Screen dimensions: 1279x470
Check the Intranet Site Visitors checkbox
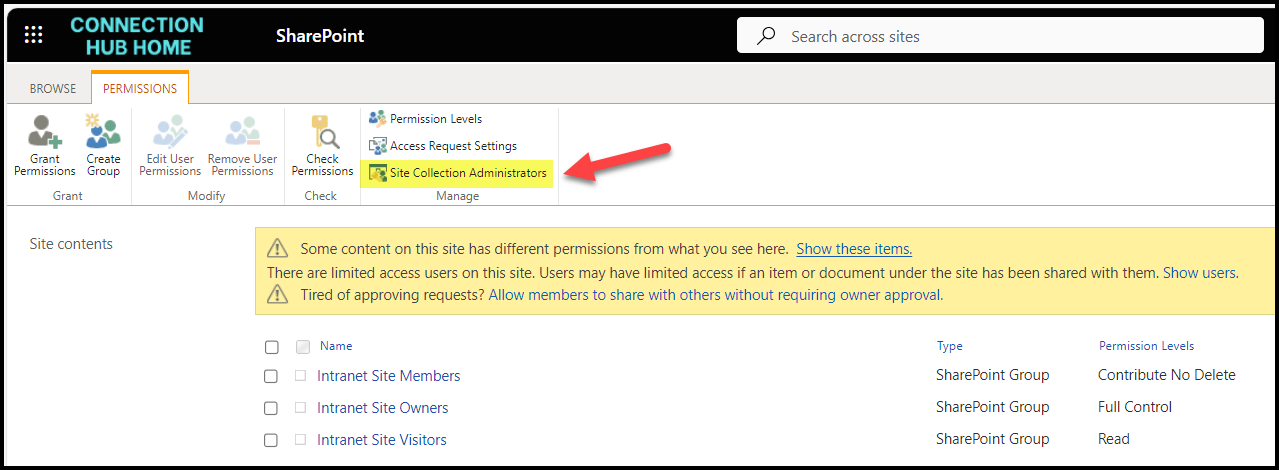[271, 440]
